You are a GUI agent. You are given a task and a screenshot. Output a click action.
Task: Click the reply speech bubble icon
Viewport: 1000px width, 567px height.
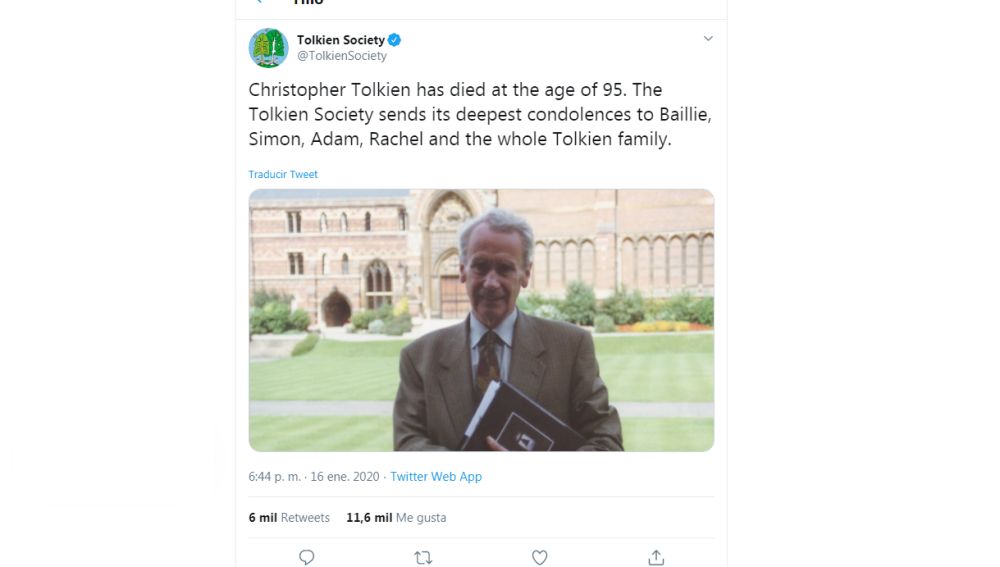(x=307, y=557)
